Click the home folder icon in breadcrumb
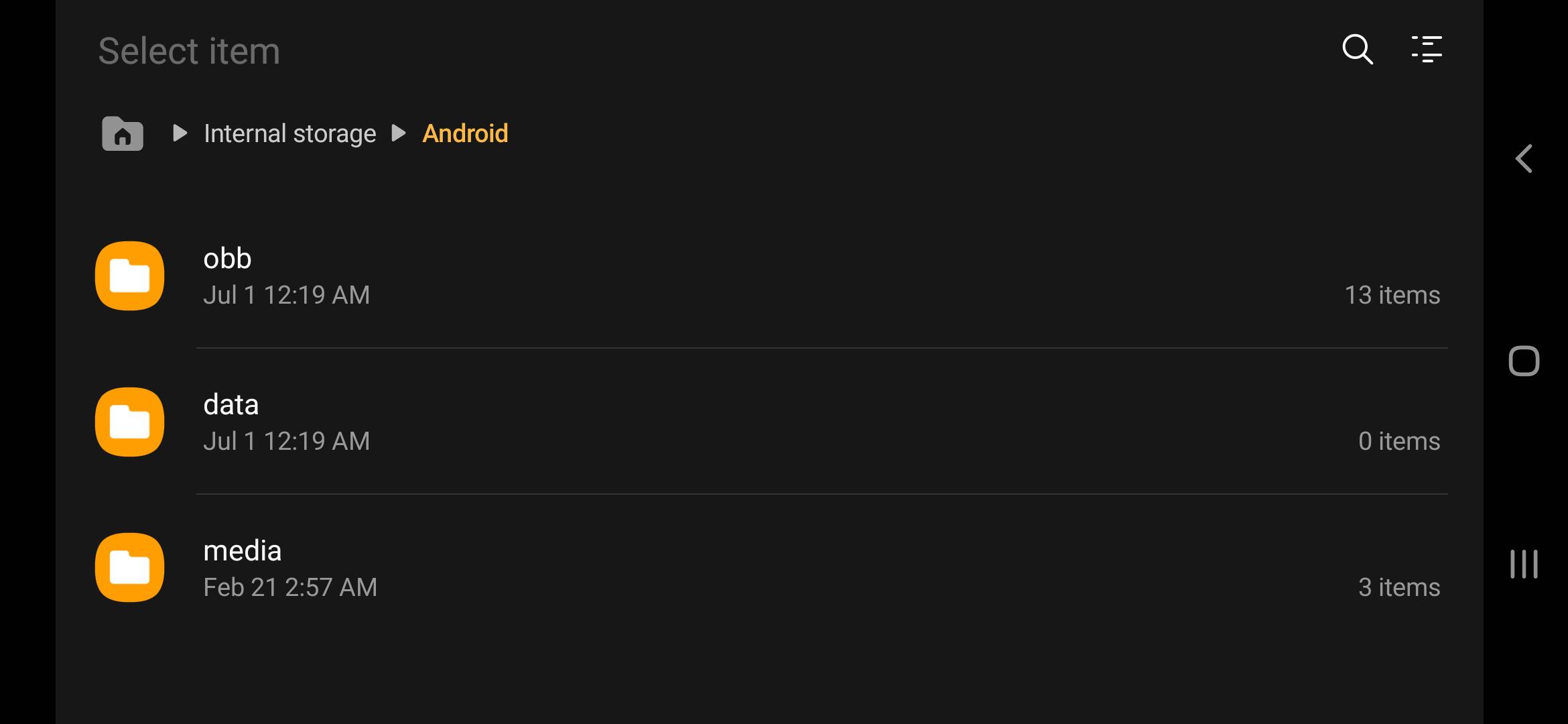This screenshot has width=1568, height=724. (121, 133)
